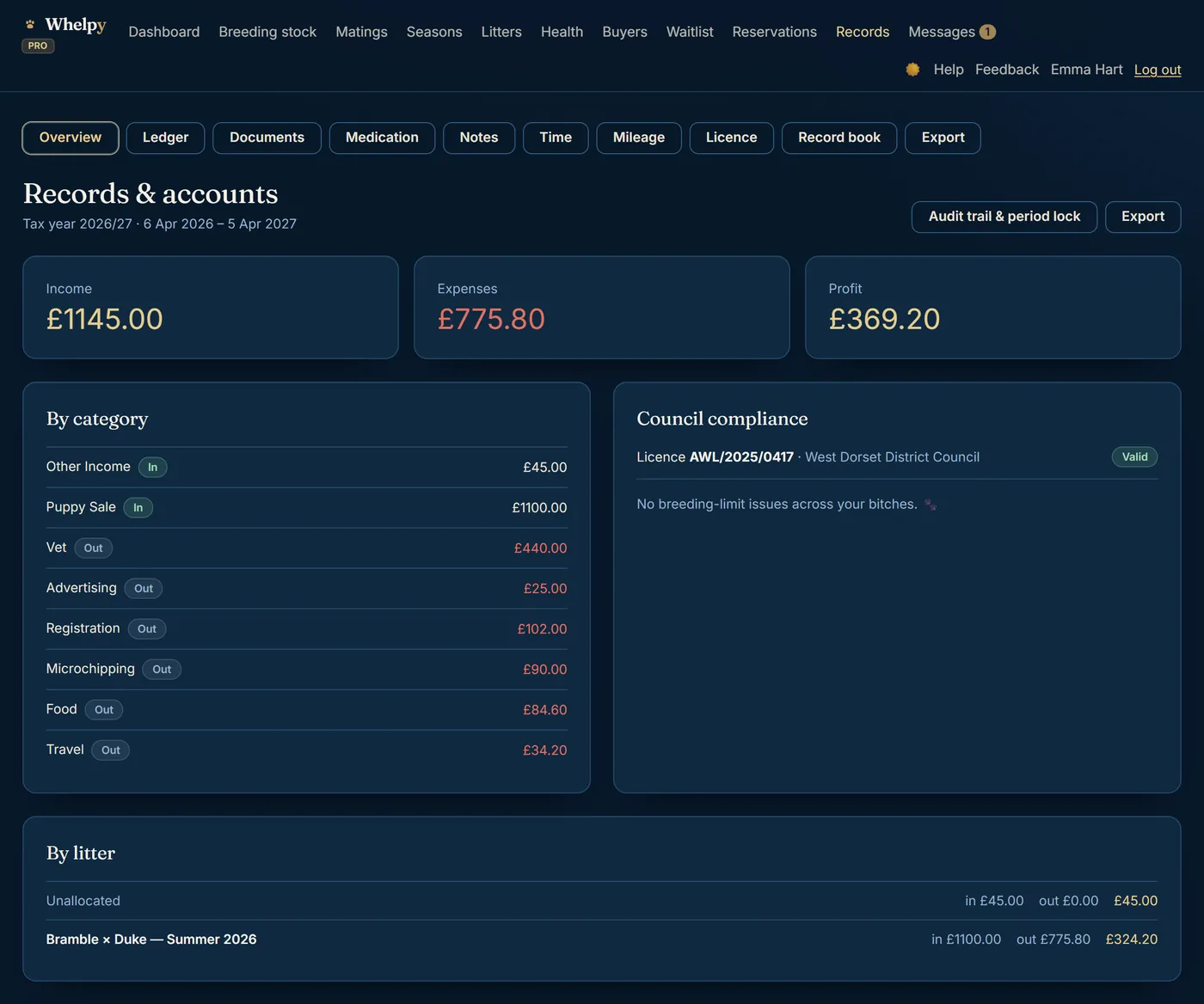Click the Vet amount £440.00

(x=540, y=548)
